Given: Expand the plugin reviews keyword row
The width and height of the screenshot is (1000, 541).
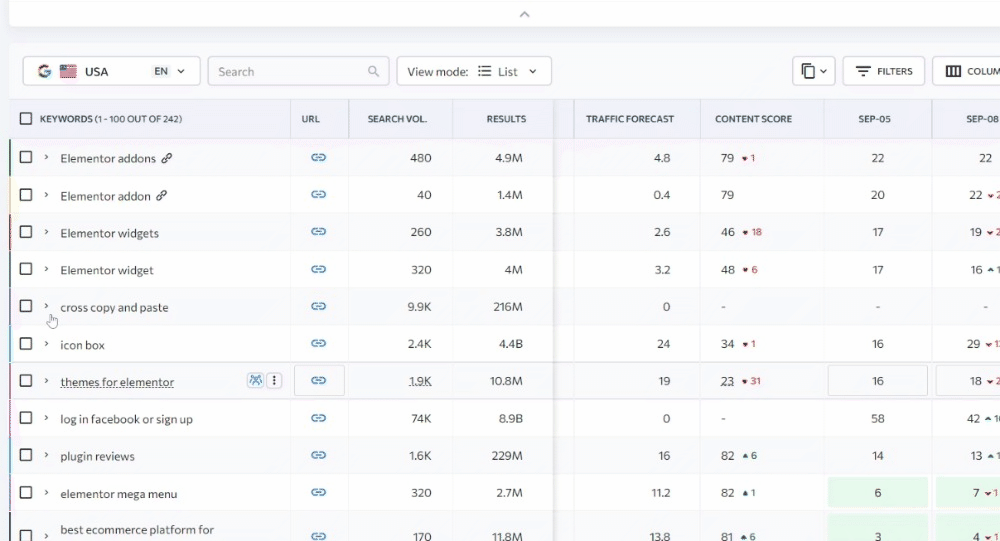Looking at the screenshot, I should click(x=46, y=455).
